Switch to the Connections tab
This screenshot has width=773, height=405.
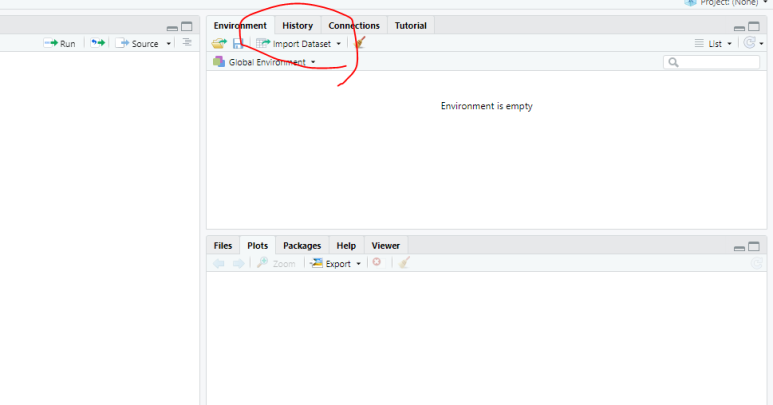pyautogui.click(x=354, y=26)
